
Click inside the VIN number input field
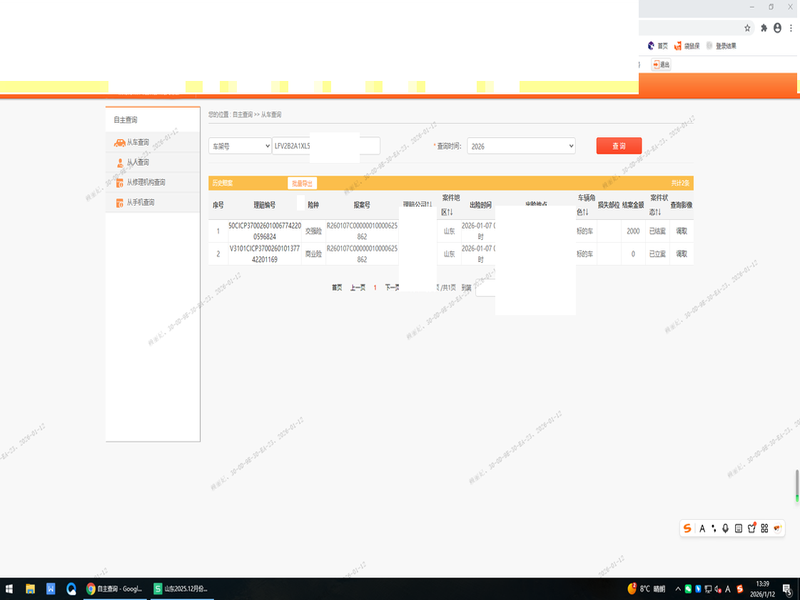point(326,146)
